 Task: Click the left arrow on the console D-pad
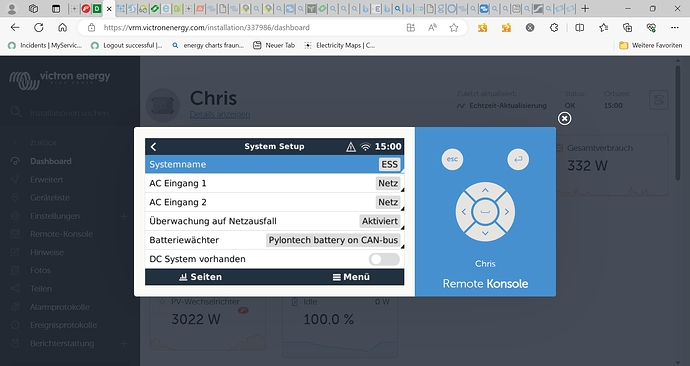tap(464, 212)
